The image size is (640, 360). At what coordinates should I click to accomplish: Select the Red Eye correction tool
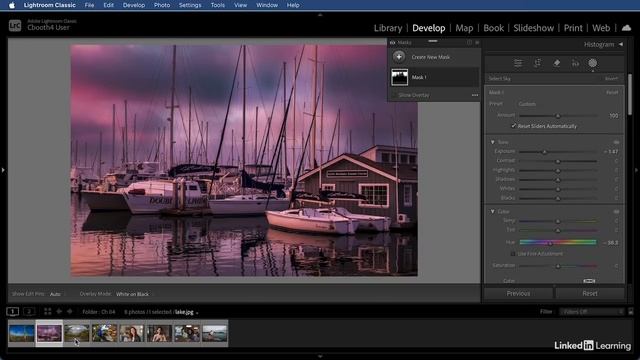[x=575, y=63]
